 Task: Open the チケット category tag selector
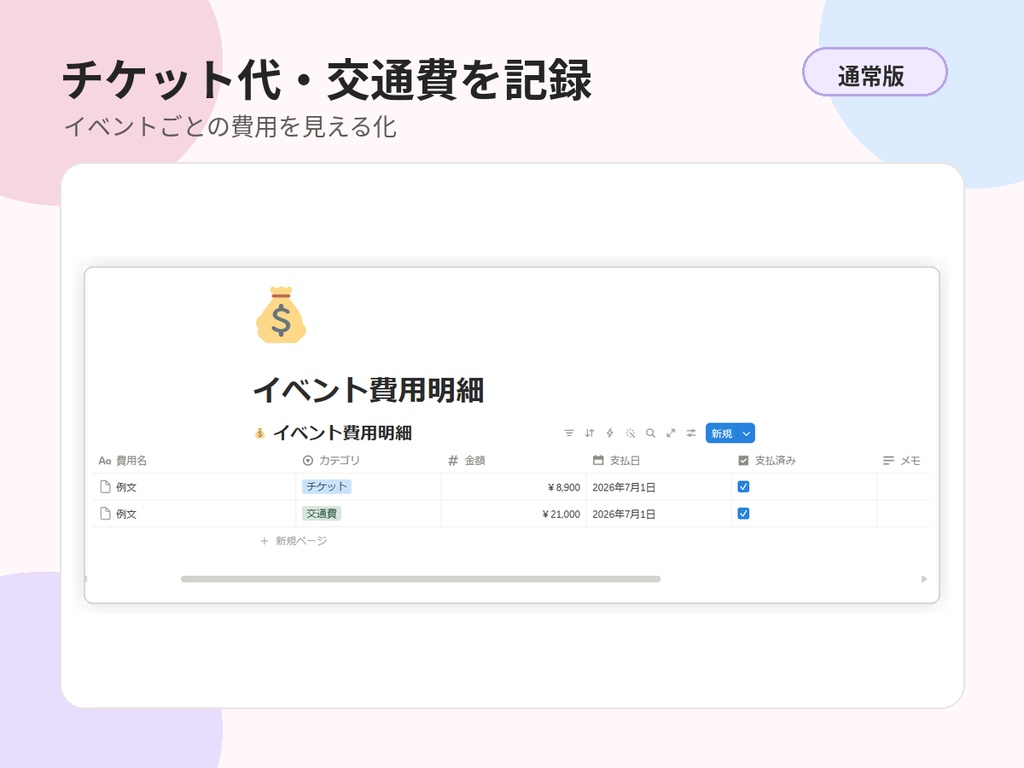tap(327, 487)
